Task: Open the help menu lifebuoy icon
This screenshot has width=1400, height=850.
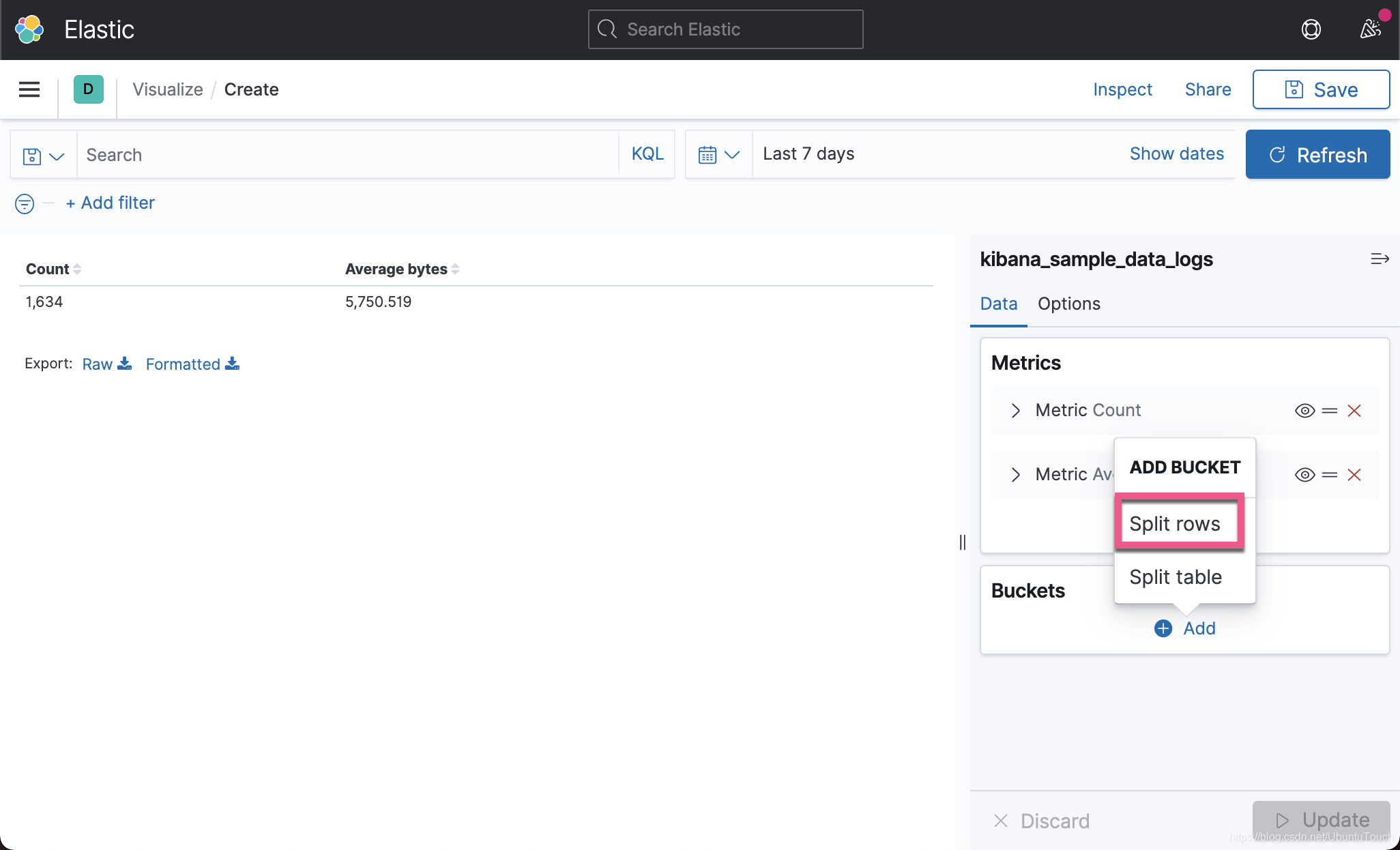Action: tap(1311, 29)
